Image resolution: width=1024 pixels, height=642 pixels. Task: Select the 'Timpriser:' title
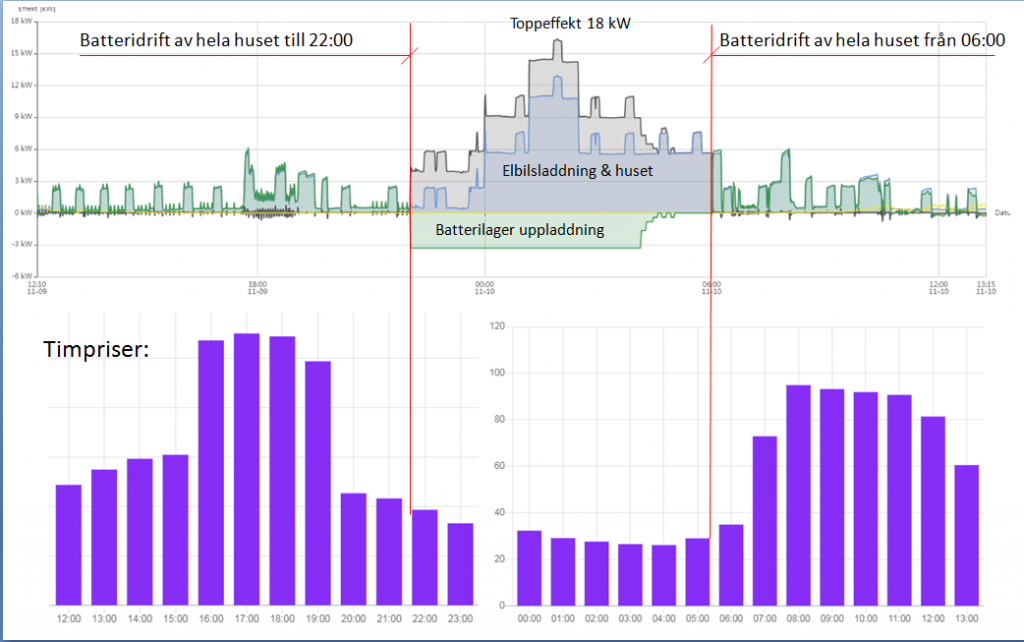pos(96,349)
